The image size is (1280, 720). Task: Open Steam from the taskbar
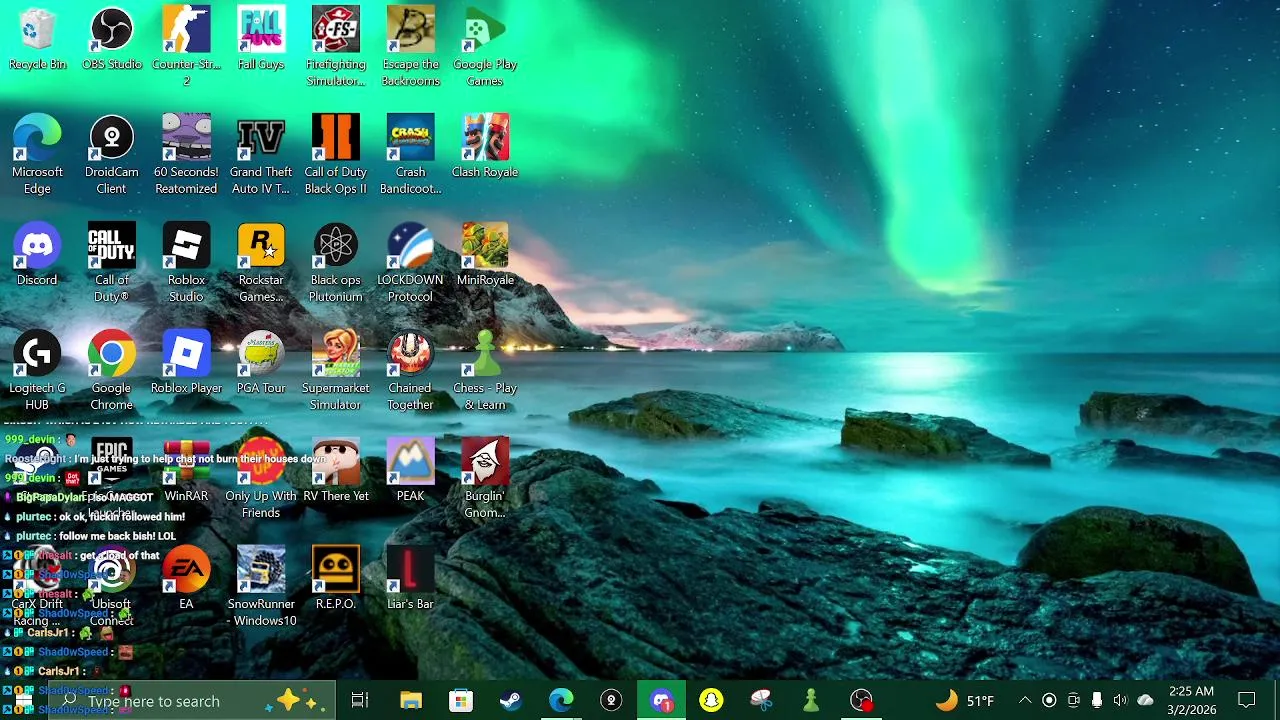click(511, 701)
